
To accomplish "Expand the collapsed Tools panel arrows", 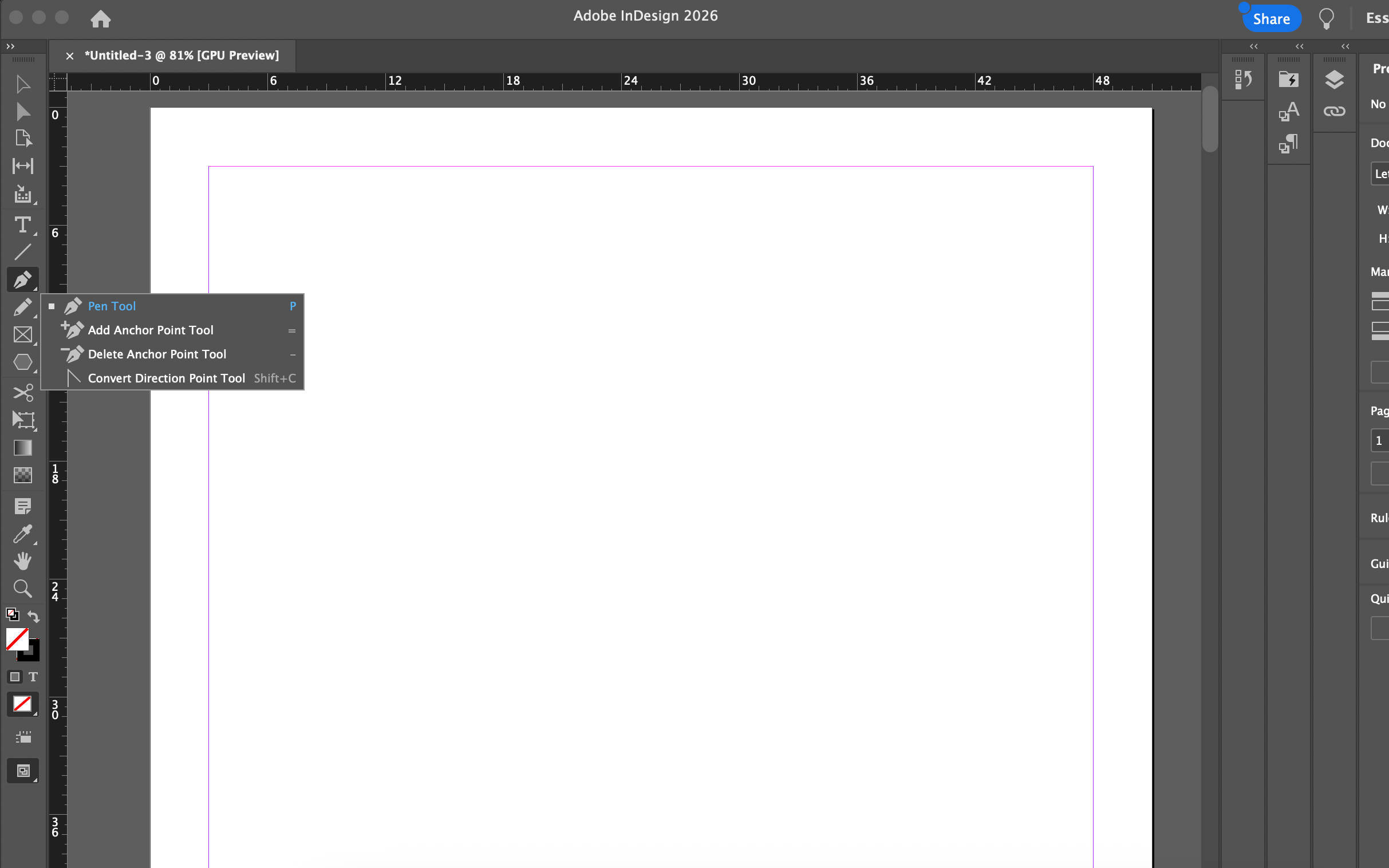I will (10, 46).
